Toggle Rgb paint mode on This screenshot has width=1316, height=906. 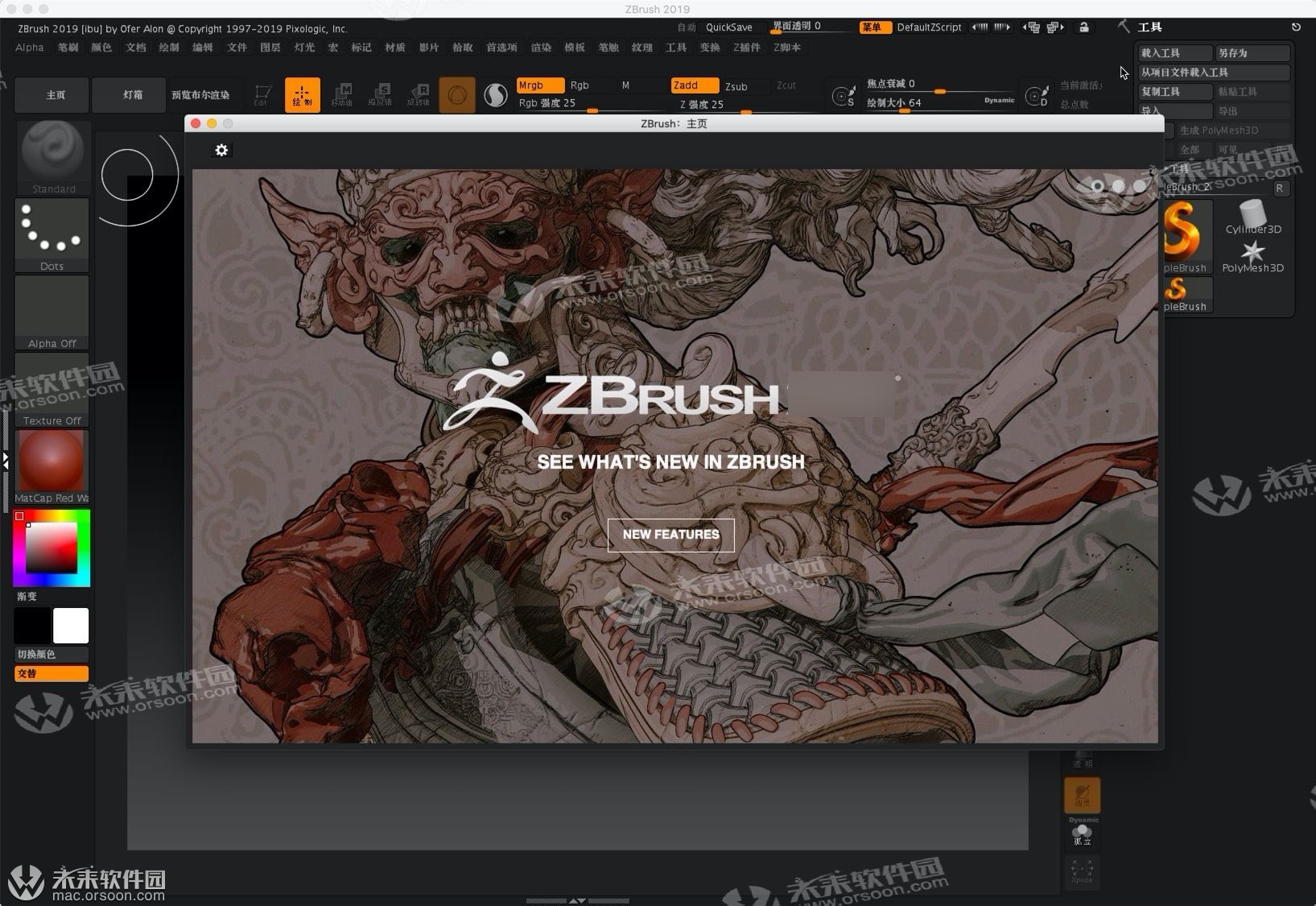click(581, 85)
